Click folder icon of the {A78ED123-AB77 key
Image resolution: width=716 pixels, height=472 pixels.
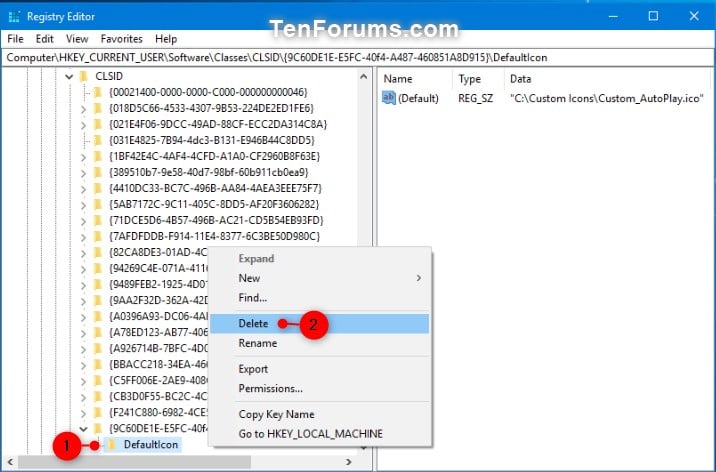(x=98, y=332)
